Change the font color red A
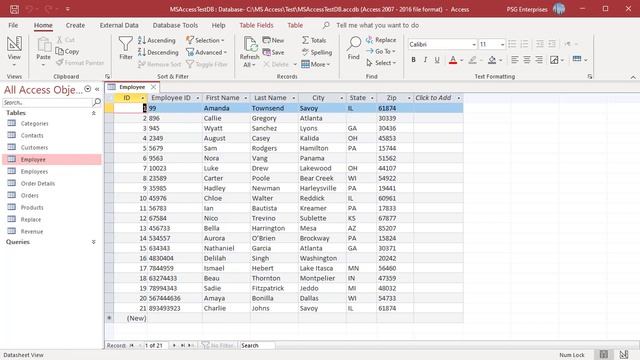Screen dimensions: 640x360 (x=453, y=60)
